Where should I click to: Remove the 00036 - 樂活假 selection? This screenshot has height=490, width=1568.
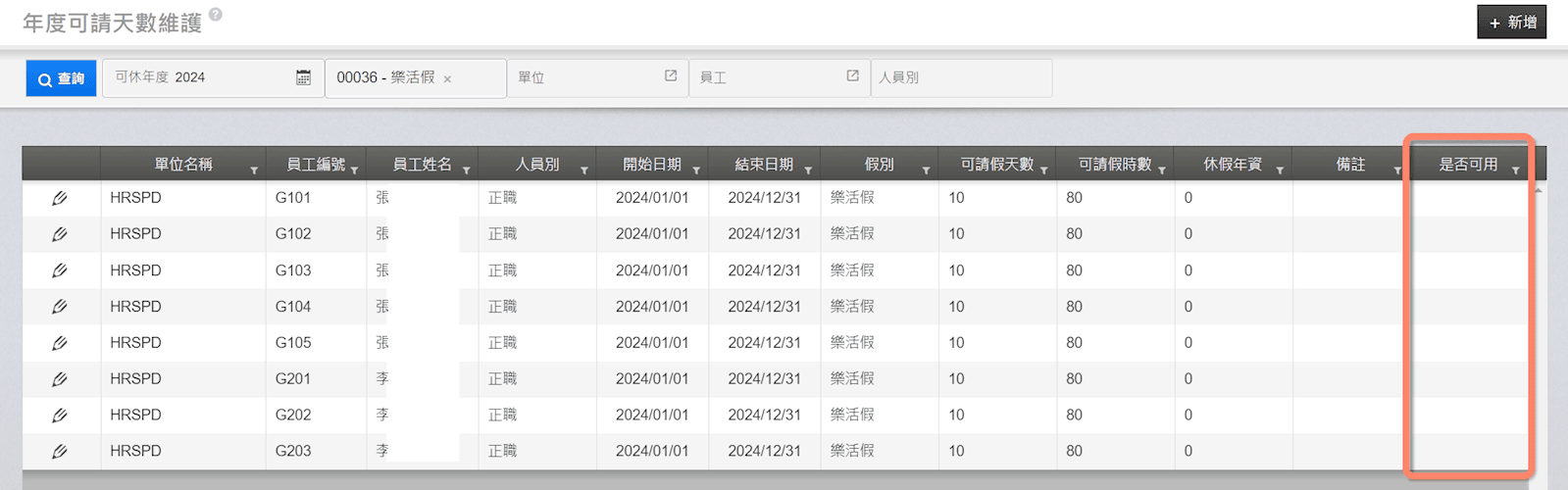[447, 79]
